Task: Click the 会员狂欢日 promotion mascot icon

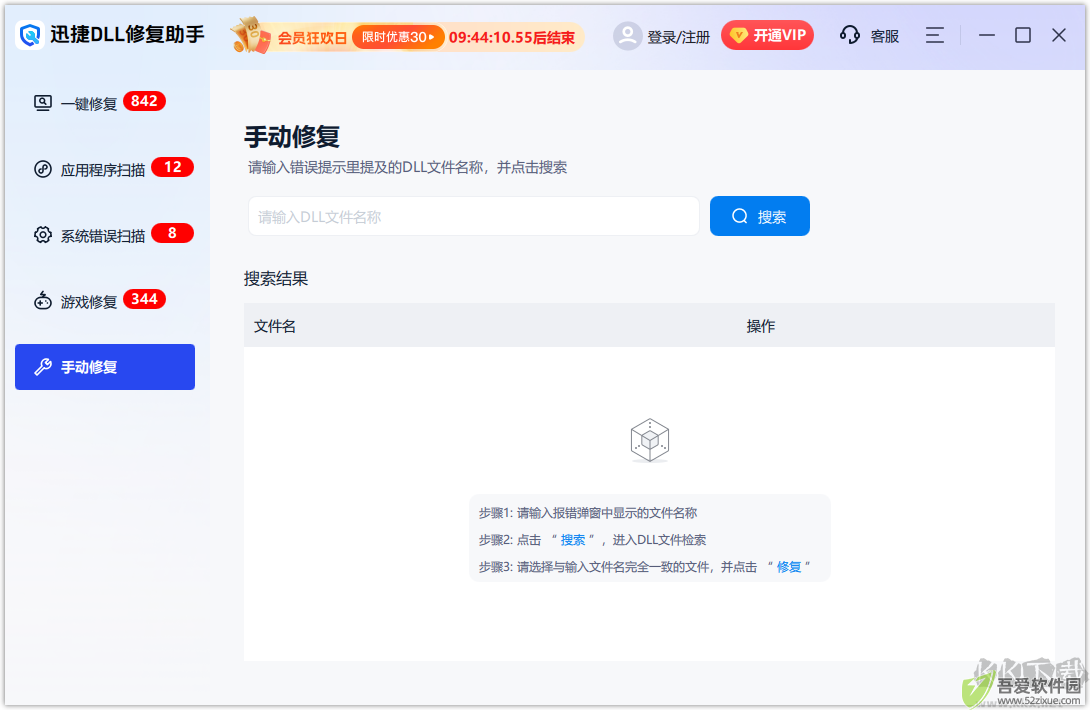Action: (251, 35)
